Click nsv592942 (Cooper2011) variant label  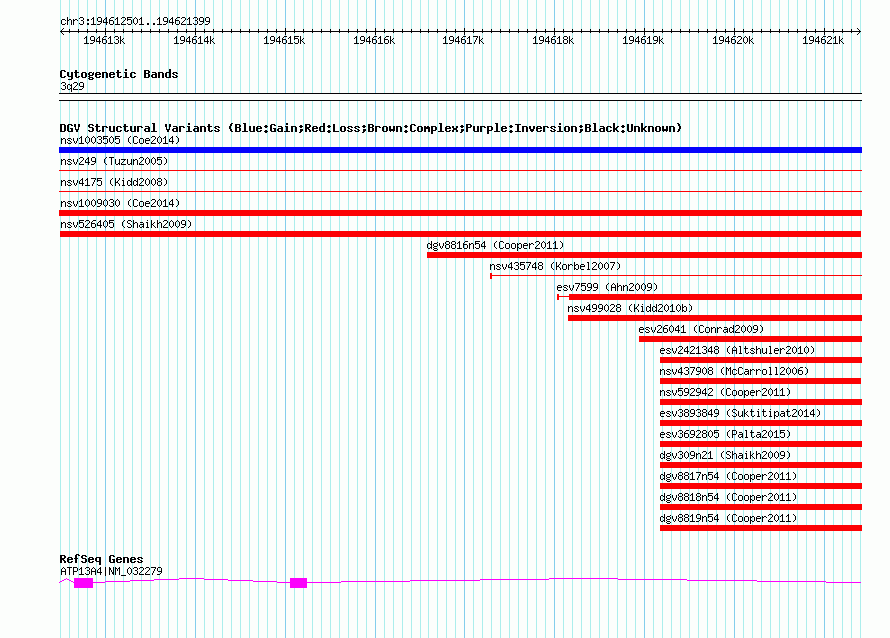(725, 392)
